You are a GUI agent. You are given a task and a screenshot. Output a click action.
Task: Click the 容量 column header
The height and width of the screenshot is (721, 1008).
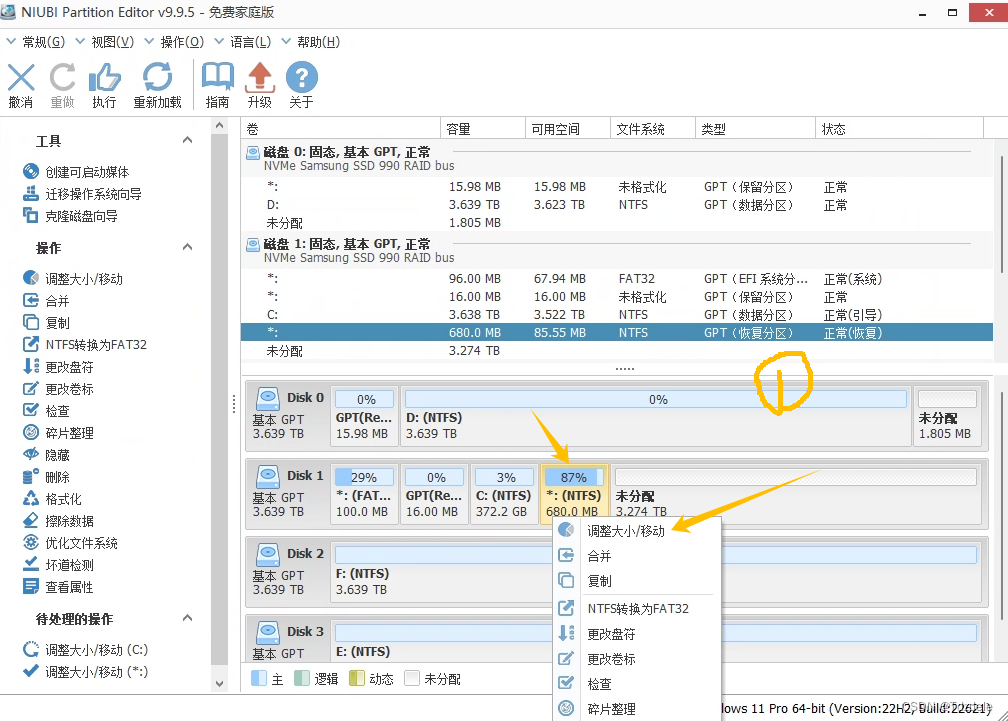(482, 129)
